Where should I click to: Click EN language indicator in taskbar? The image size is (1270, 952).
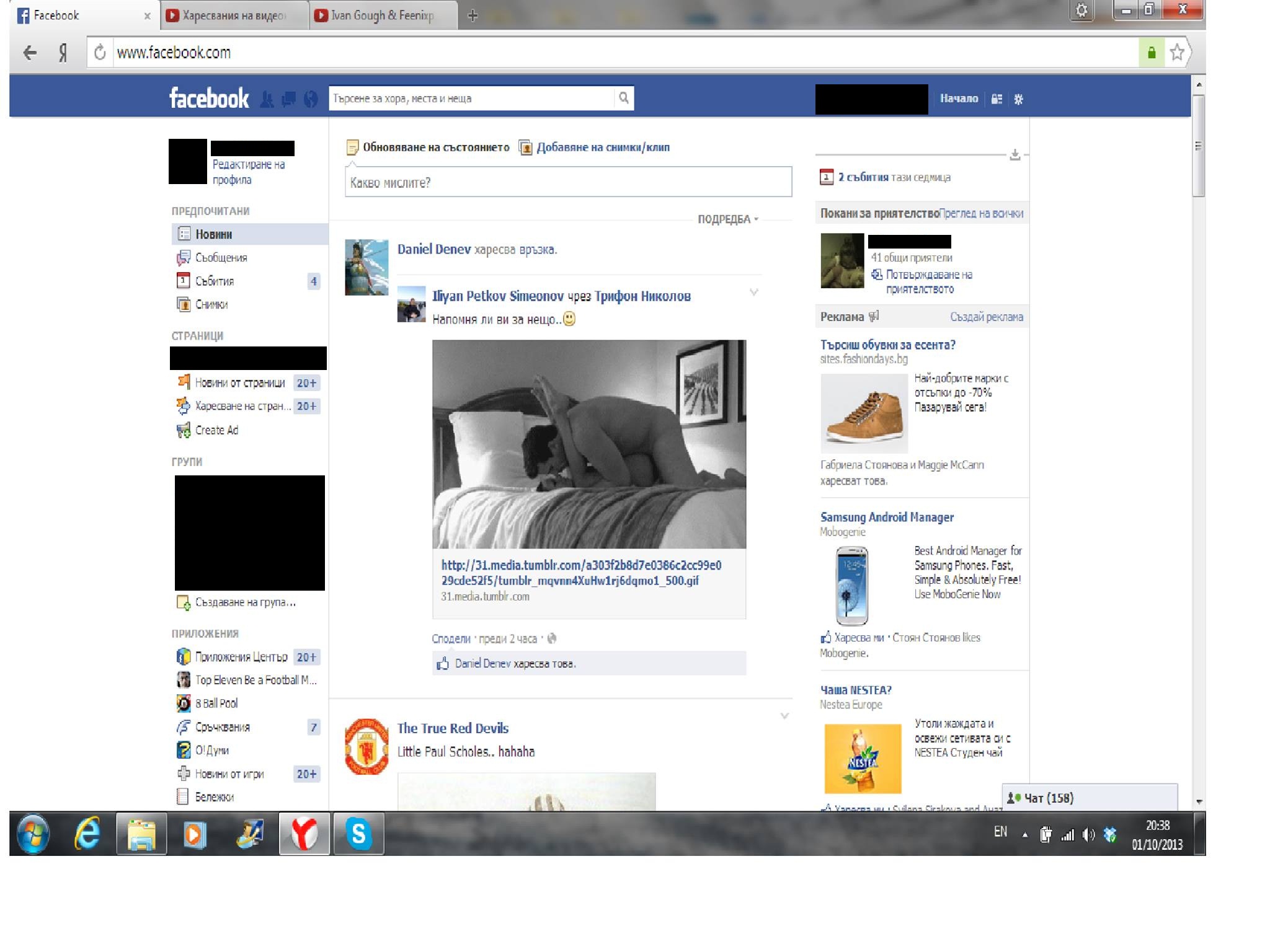coord(1000,832)
